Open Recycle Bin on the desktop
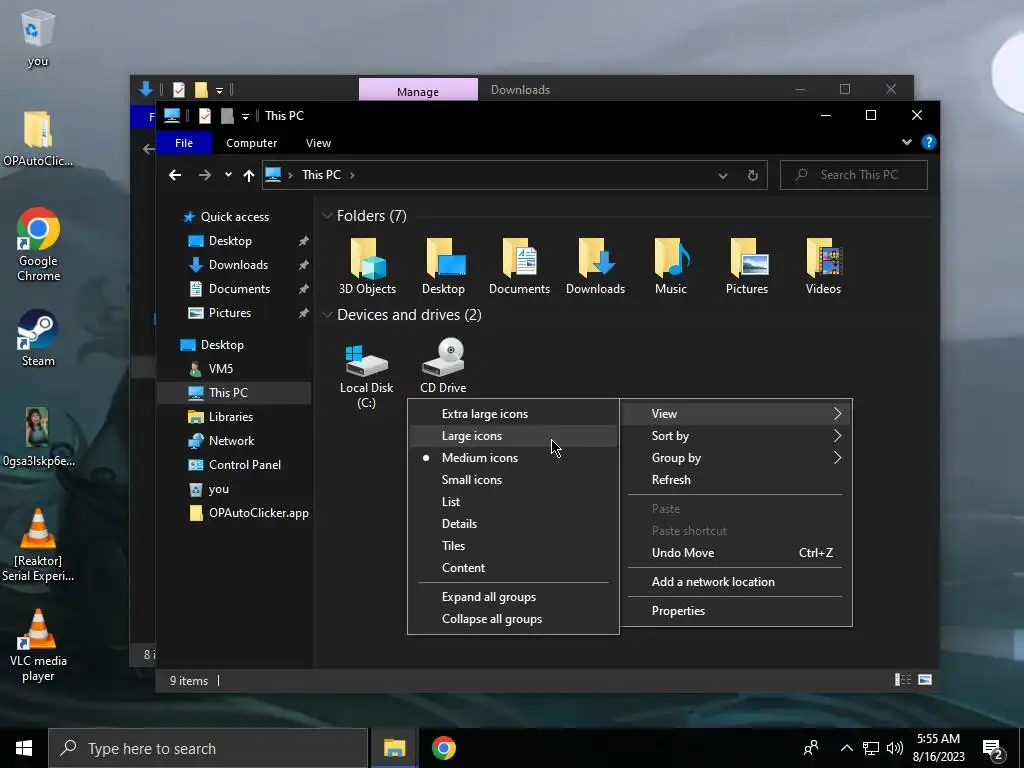 click(37, 38)
